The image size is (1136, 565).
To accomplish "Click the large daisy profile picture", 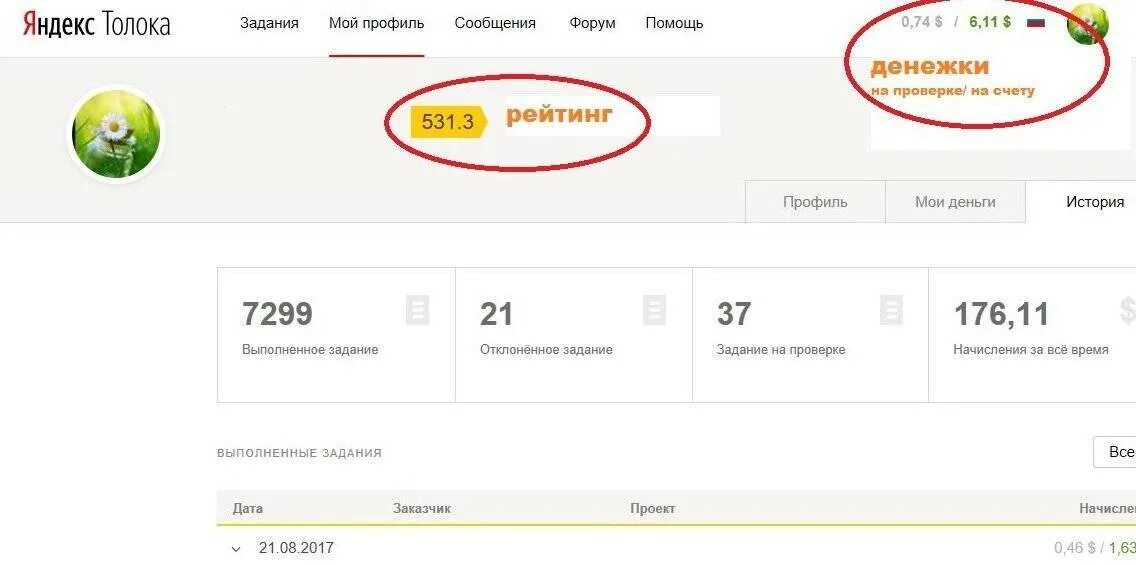I will (x=116, y=134).
